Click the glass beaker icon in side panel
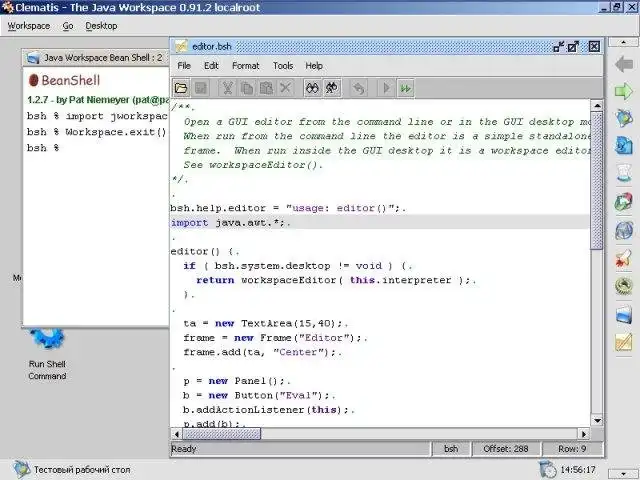Screen dimensions: 640x480 click(x=624, y=173)
